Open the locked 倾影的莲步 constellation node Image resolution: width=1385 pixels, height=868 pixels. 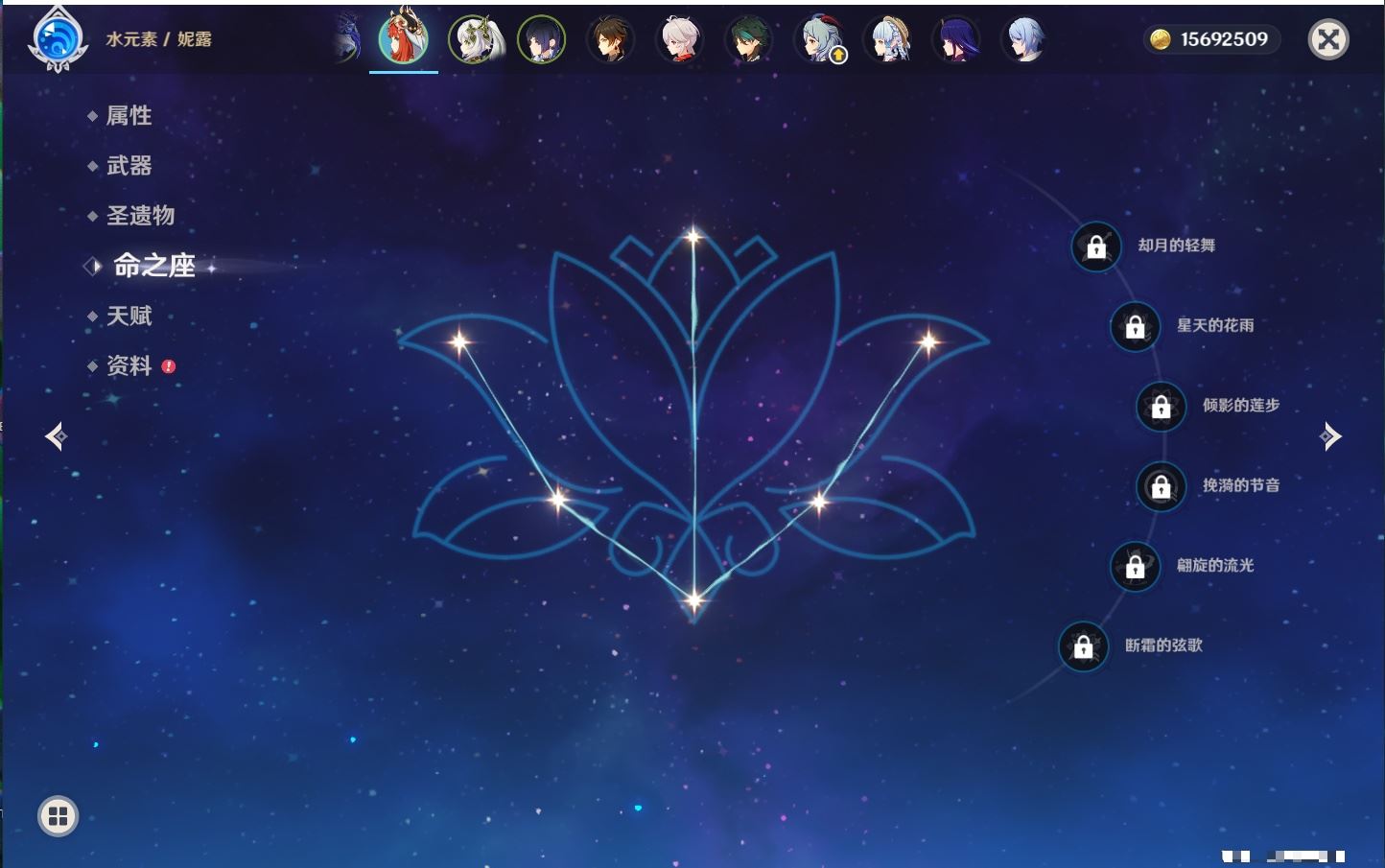[1161, 406]
